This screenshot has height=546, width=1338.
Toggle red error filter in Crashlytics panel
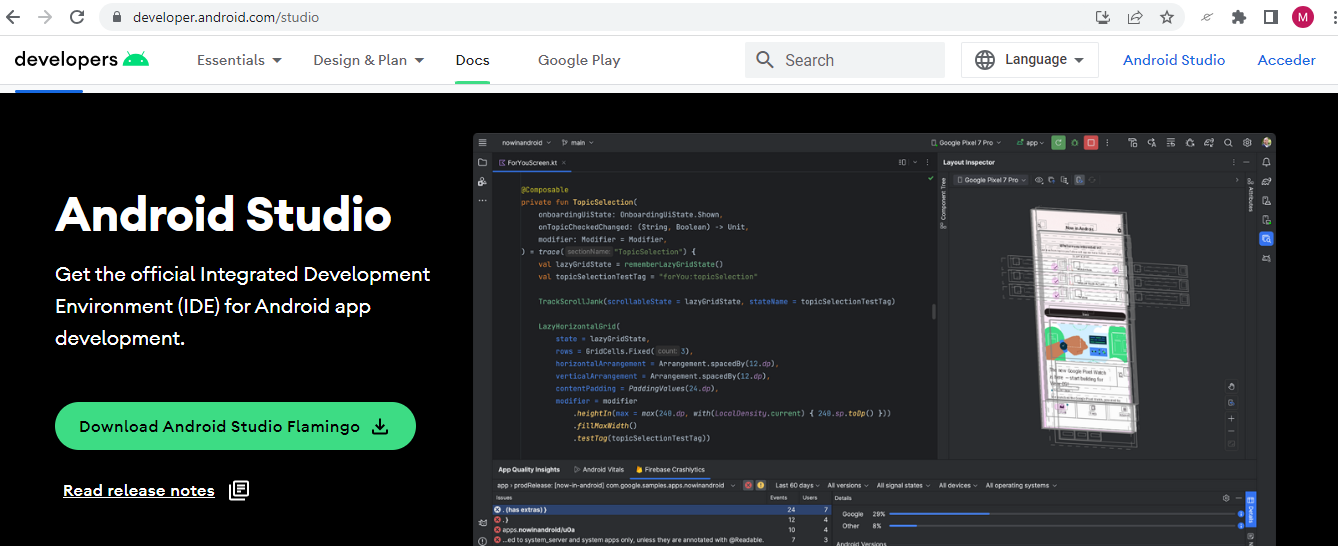tap(747, 485)
